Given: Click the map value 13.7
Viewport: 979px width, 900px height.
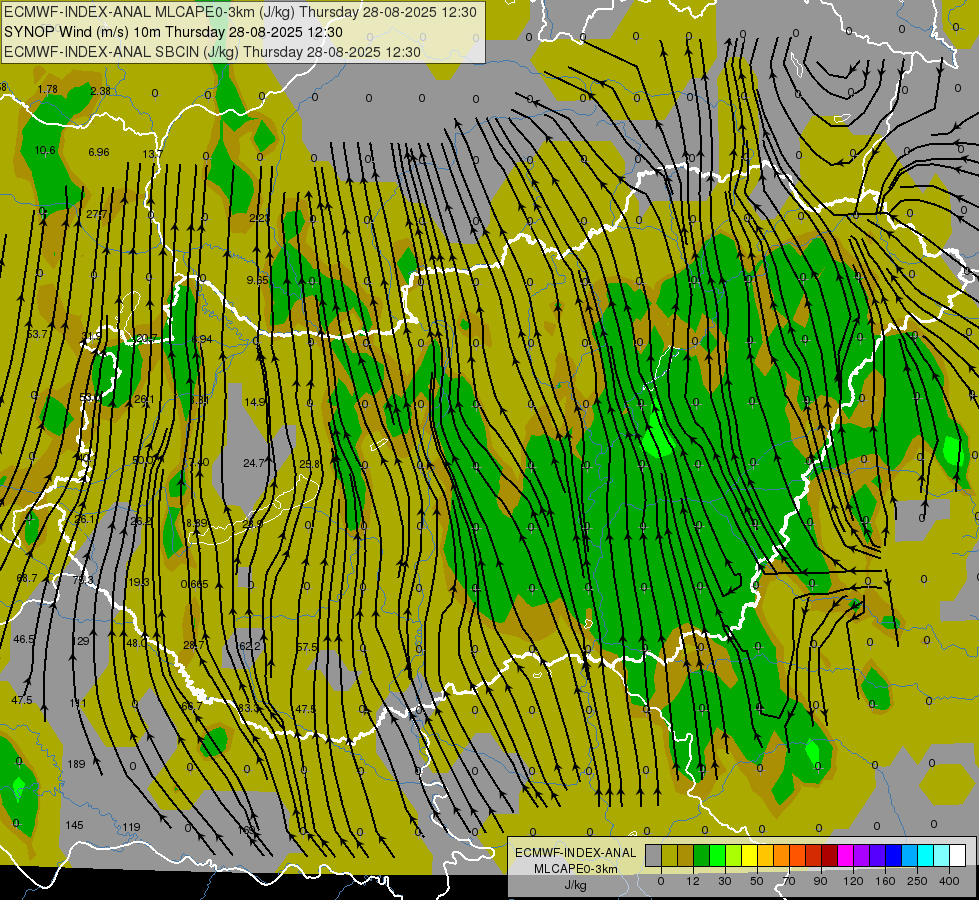Looking at the screenshot, I should (152, 154).
